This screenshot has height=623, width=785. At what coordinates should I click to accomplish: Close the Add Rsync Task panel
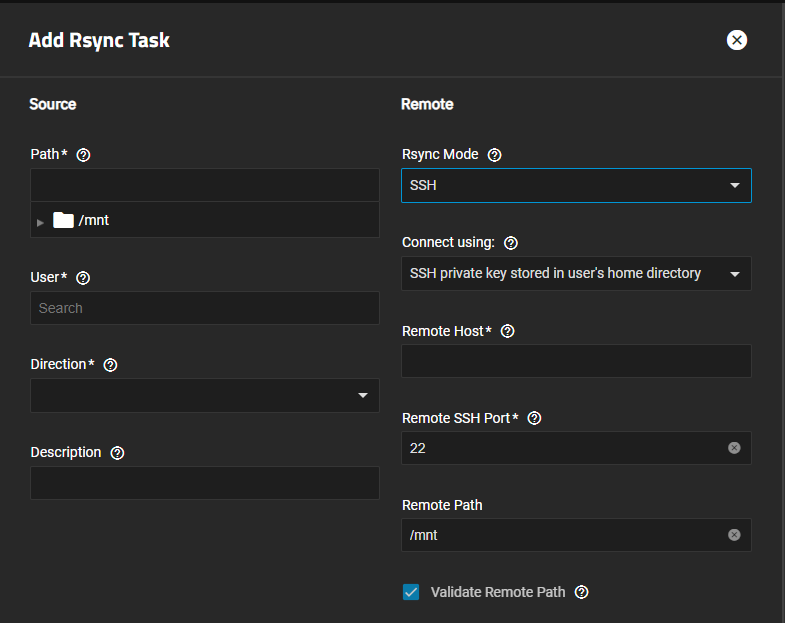pos(737,40)
